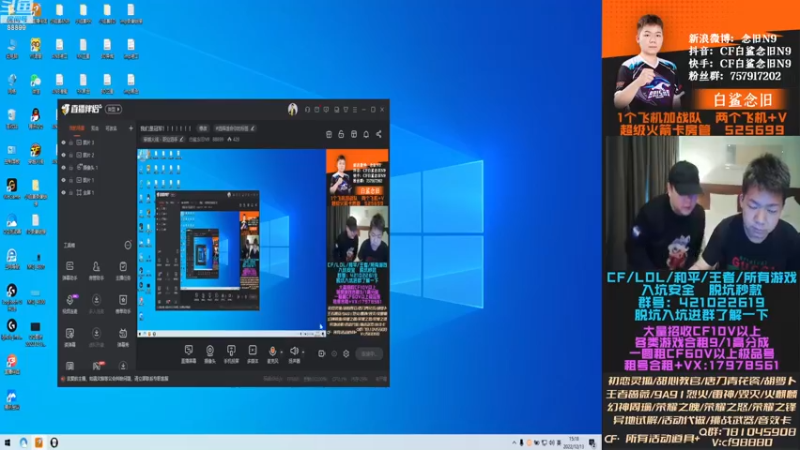Click the monitor icon in title bar
Screen dimensions: 800x450
[x=337, y=110]
